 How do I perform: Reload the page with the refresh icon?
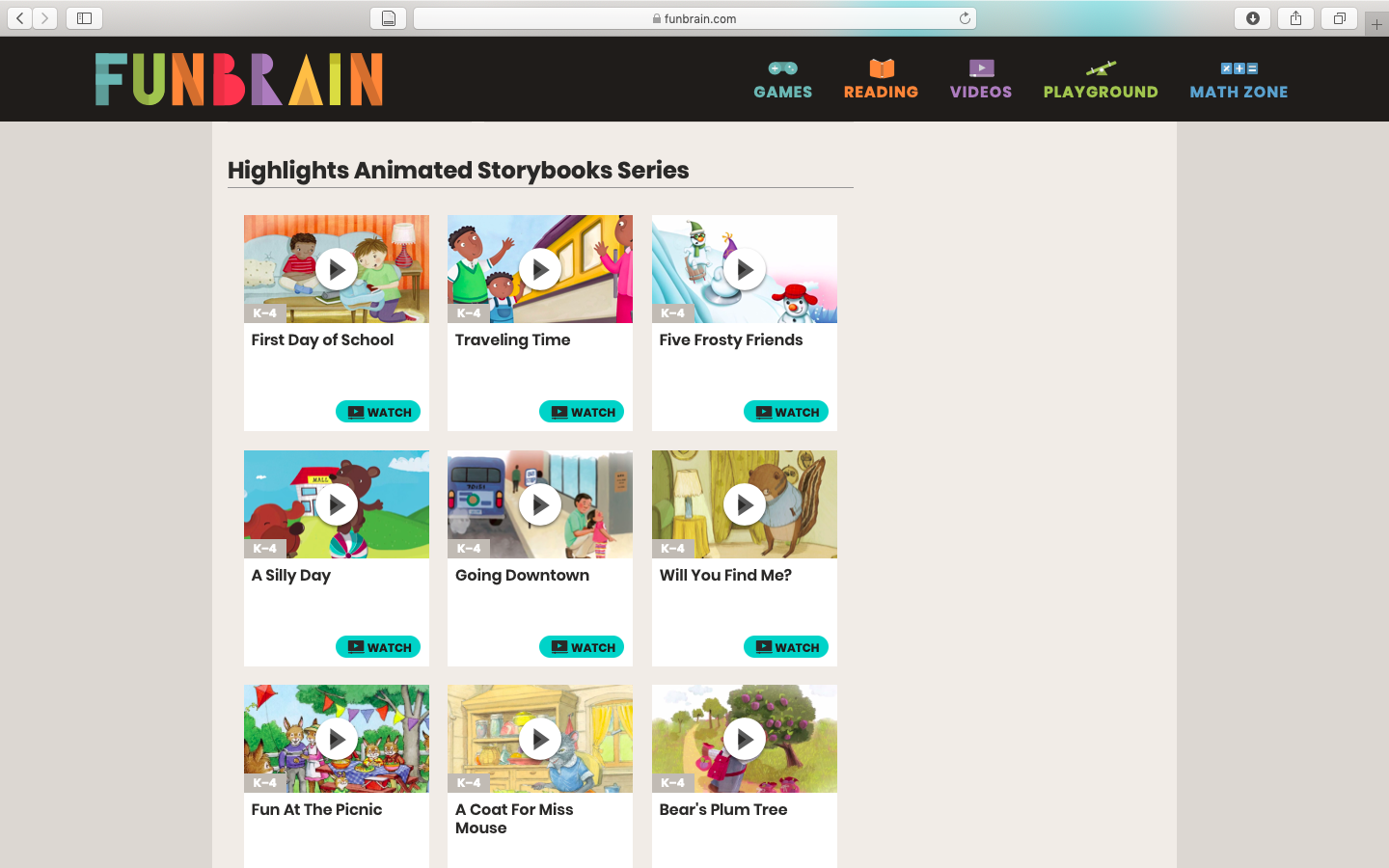tap(965, 18)
